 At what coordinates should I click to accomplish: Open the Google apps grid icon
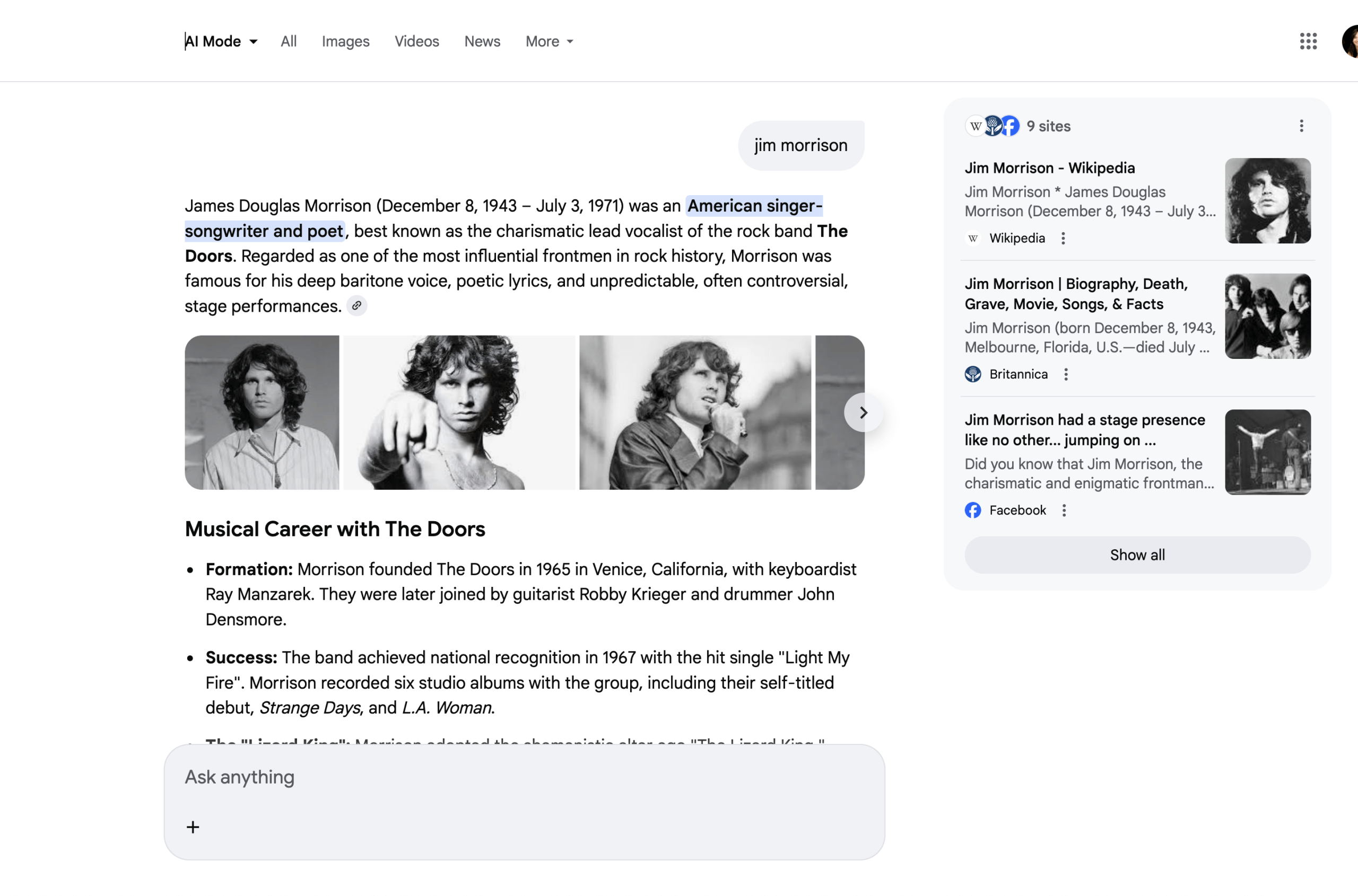(1308, 41)
